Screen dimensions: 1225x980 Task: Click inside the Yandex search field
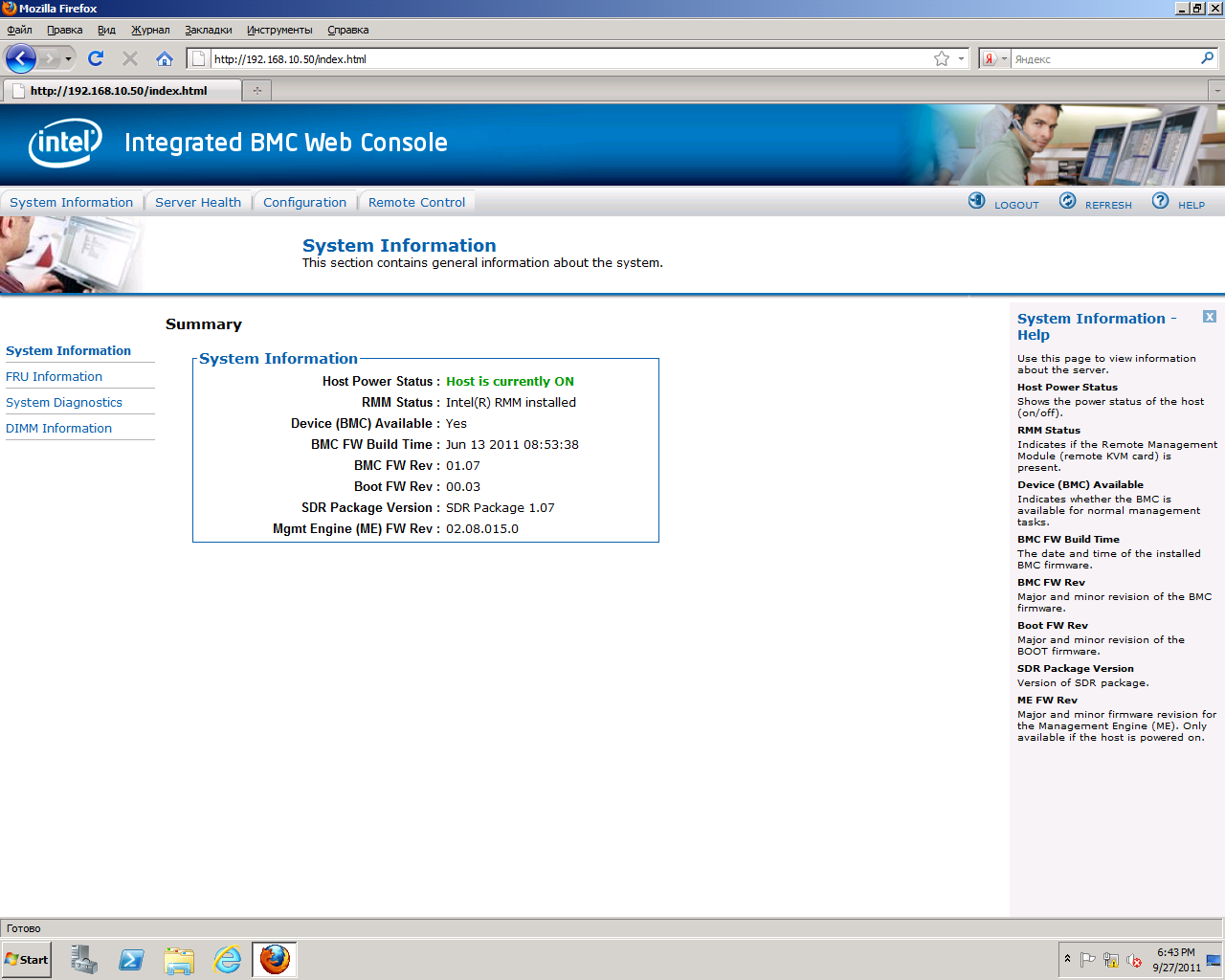[x=1101, y=59]
